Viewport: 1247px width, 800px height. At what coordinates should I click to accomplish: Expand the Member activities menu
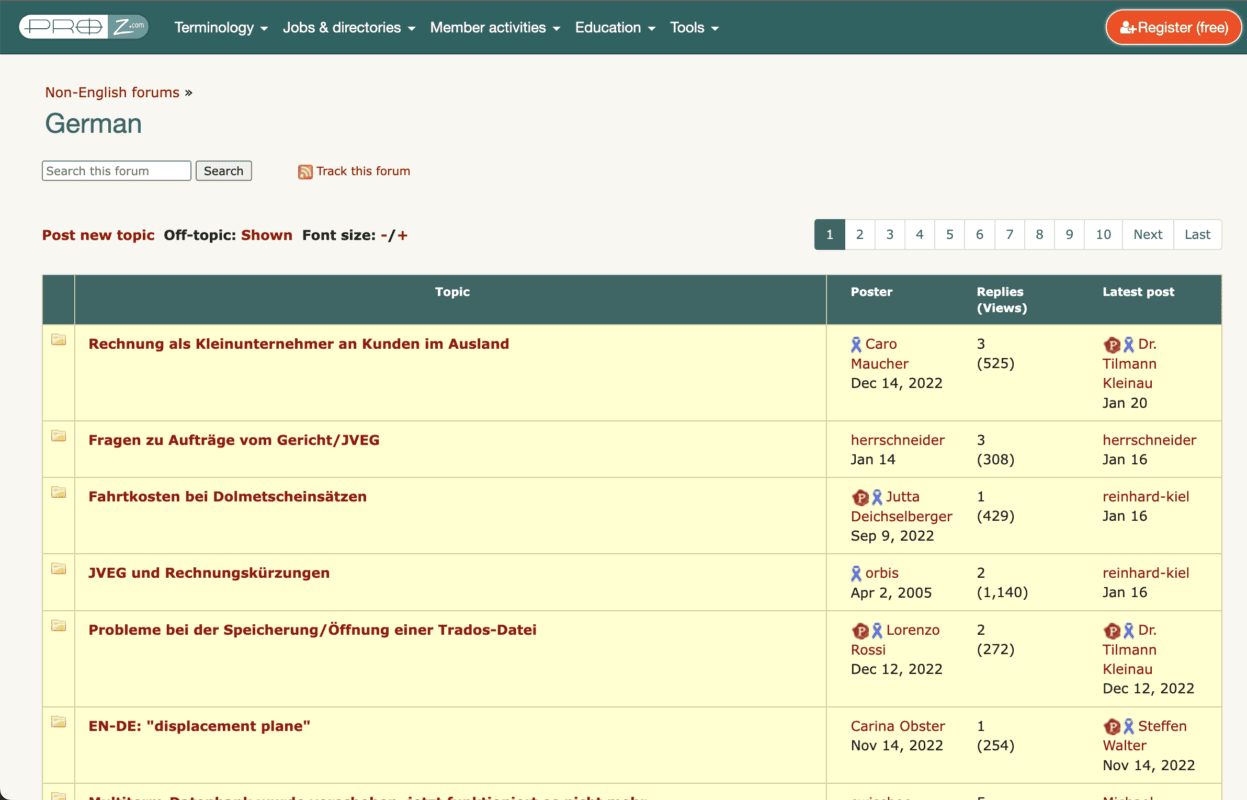495,28
